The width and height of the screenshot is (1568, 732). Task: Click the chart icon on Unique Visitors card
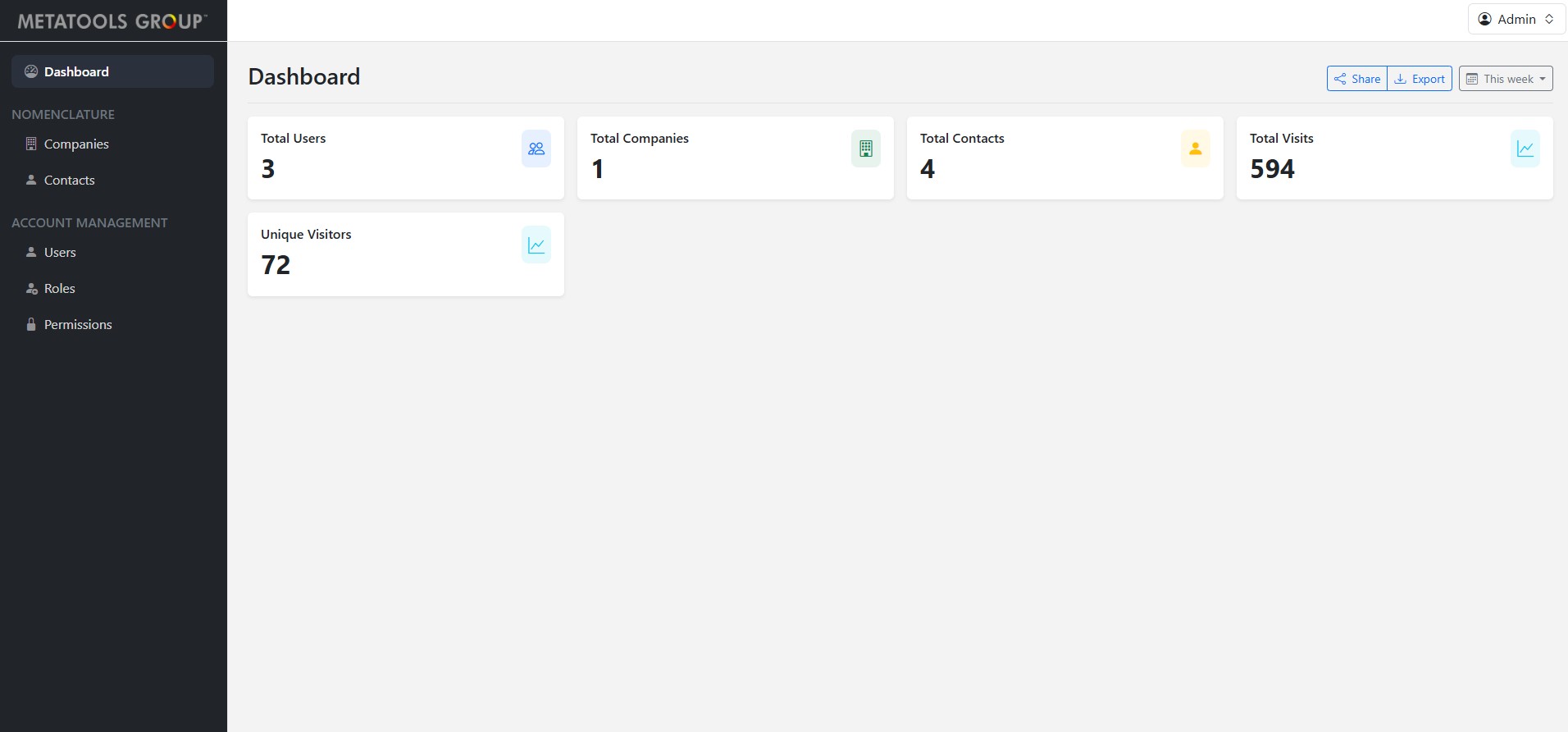point(536,245)
